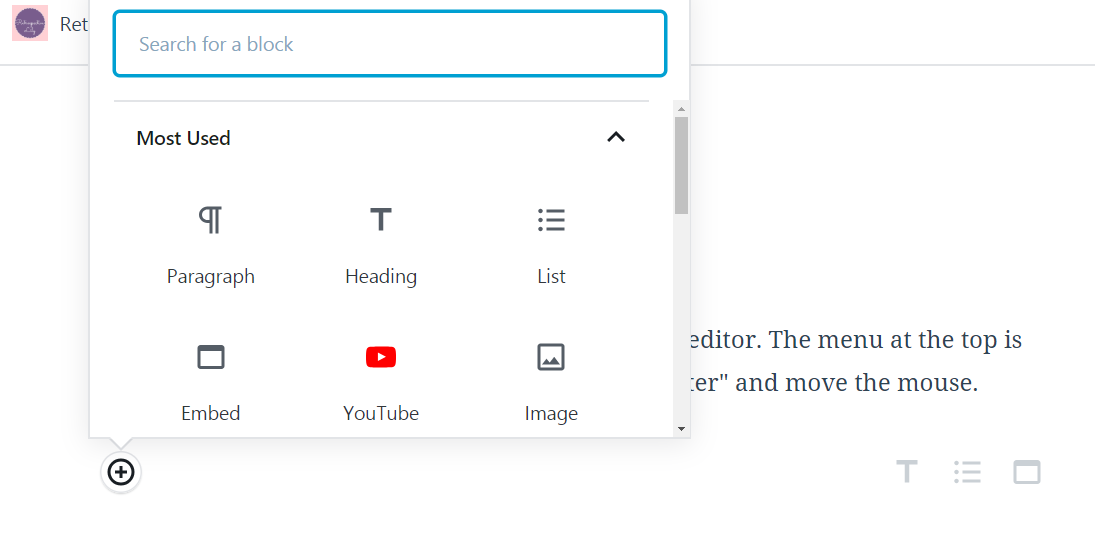Click the text 'editor. The menu at the top is'
The height and width of the screenshot is (544, 1095).
coord(855,340)
